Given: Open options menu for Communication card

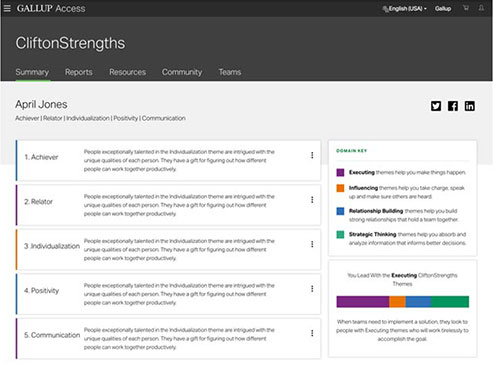Looking at the screenshot, I should coord(312,333).
